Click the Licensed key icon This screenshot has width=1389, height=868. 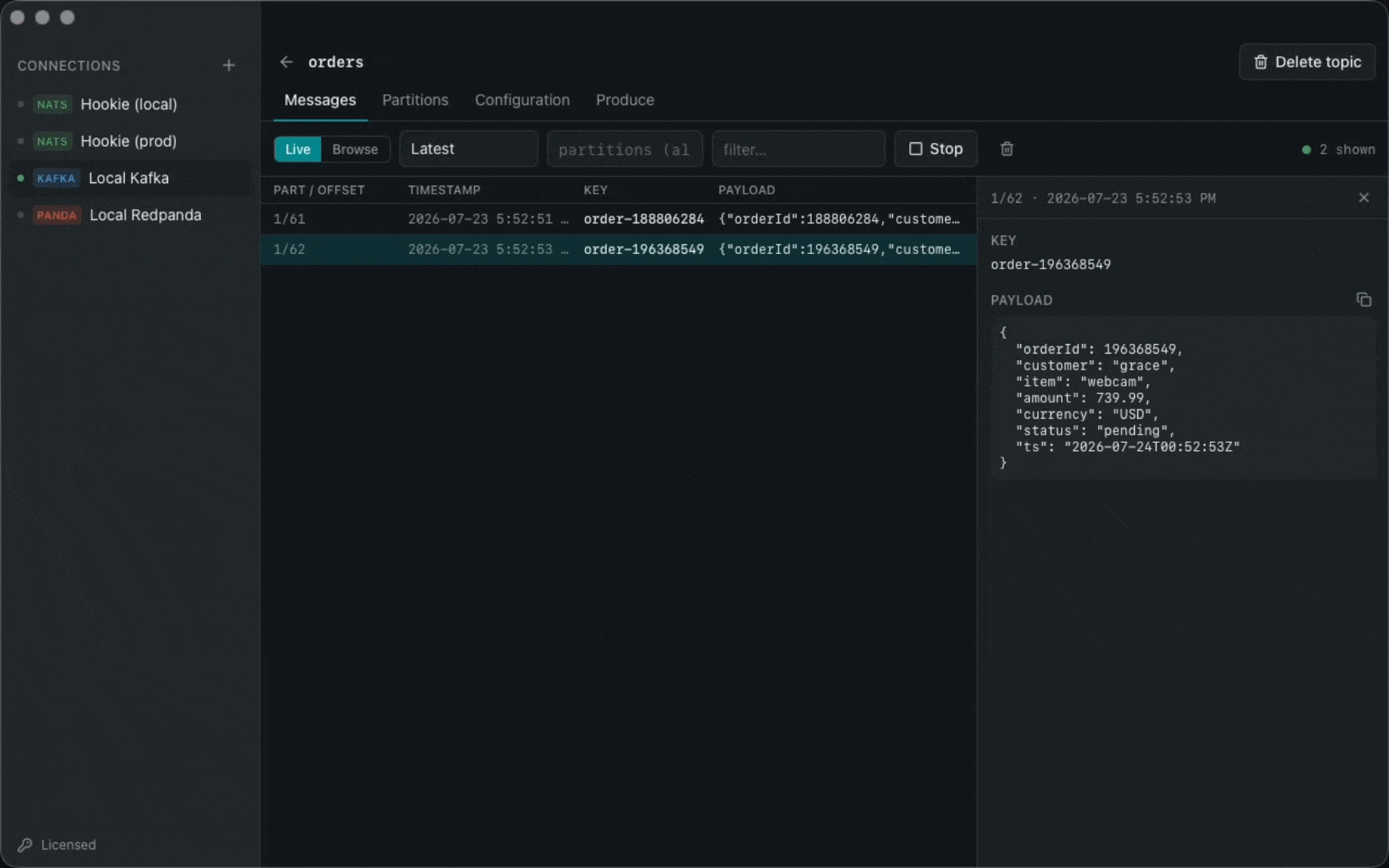click(25, 845)
